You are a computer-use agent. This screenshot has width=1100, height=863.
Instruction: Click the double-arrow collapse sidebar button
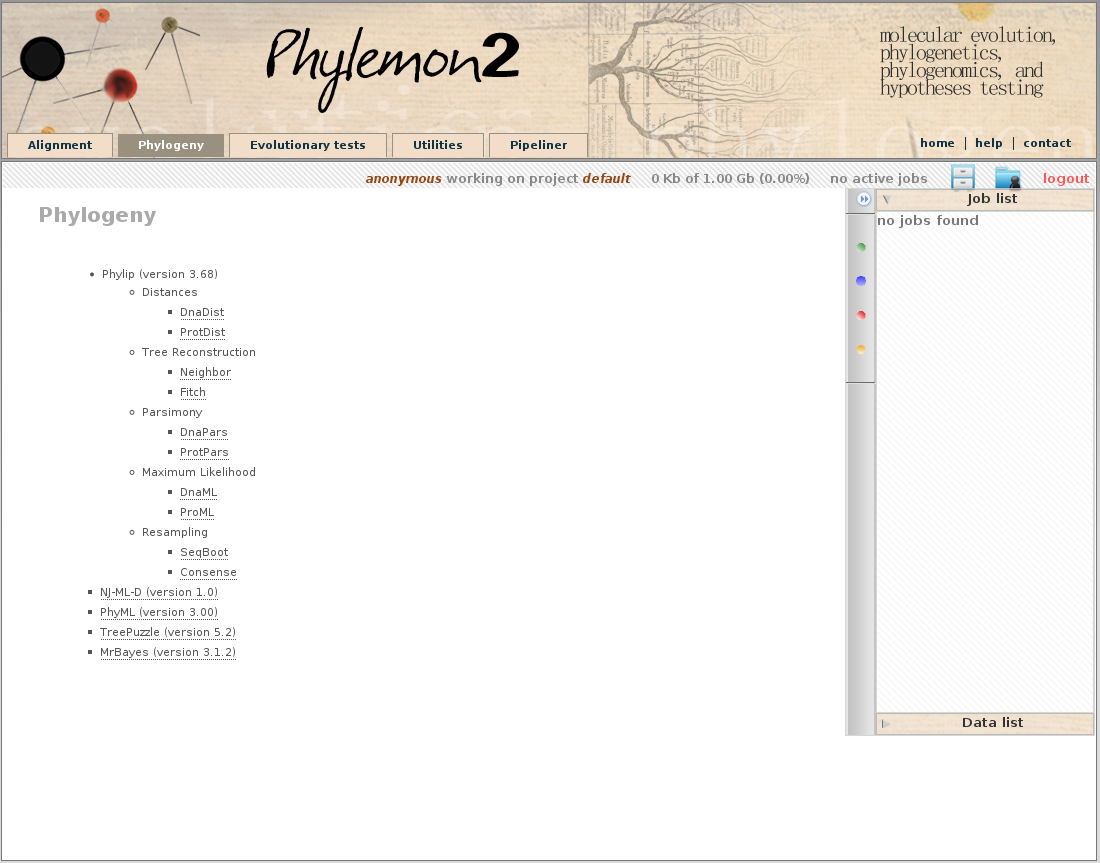pos(864,200)
